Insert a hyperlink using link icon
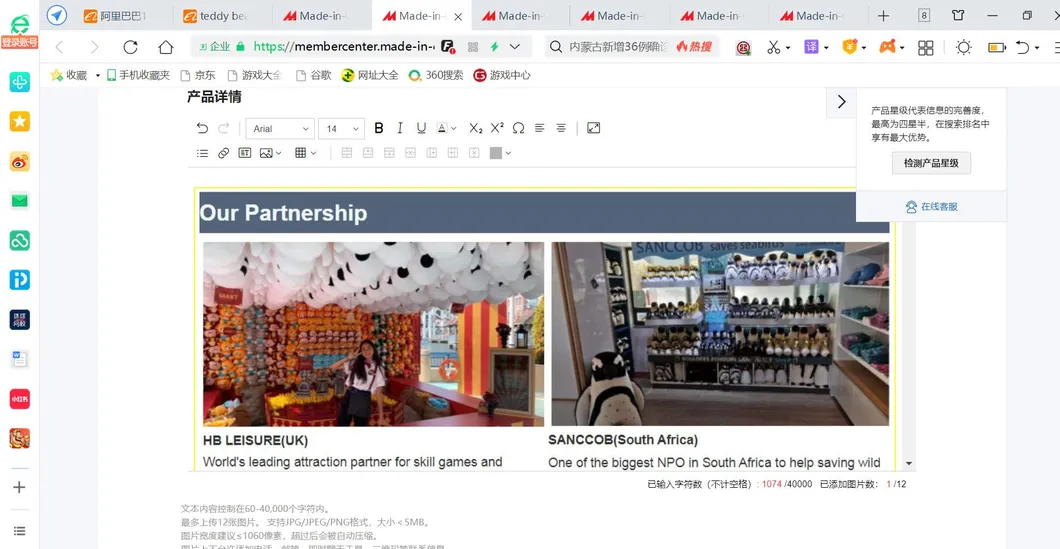This screenshot has height=549, width=1060. click(x=224, y=153)
